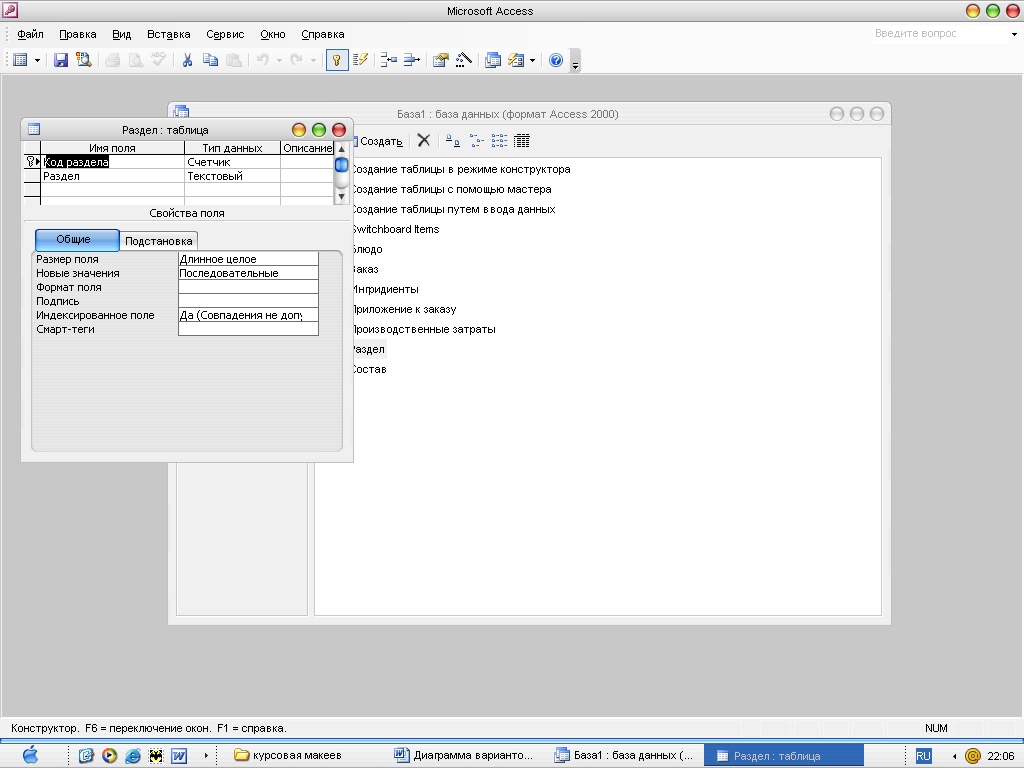Click the empty Подпись property field

coord(248,301)
